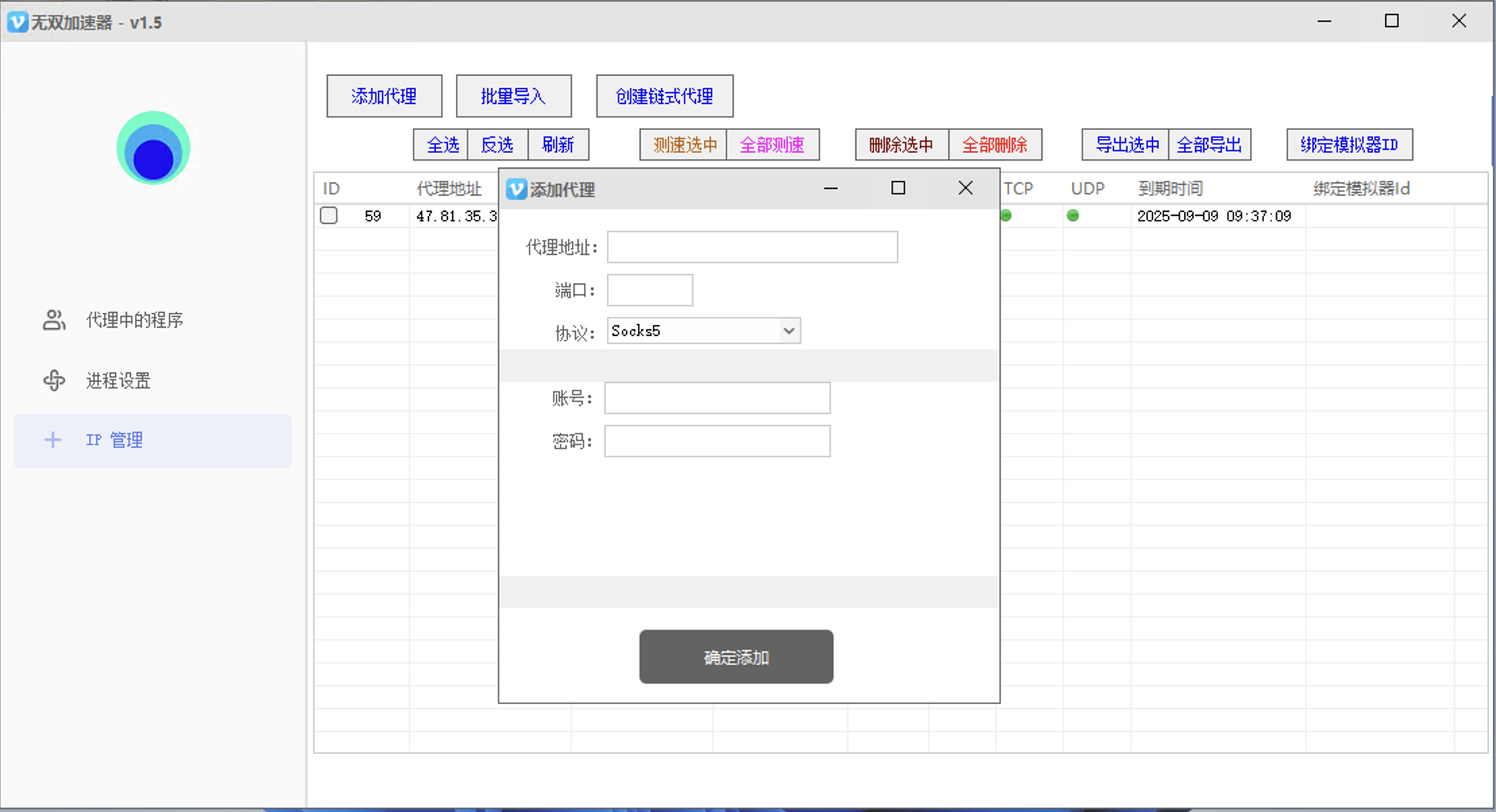The height and width of the screenshot is (812, 1496).
Task: Click 刷新 to refresh the proxy list
Action: [x=558, y=144]
